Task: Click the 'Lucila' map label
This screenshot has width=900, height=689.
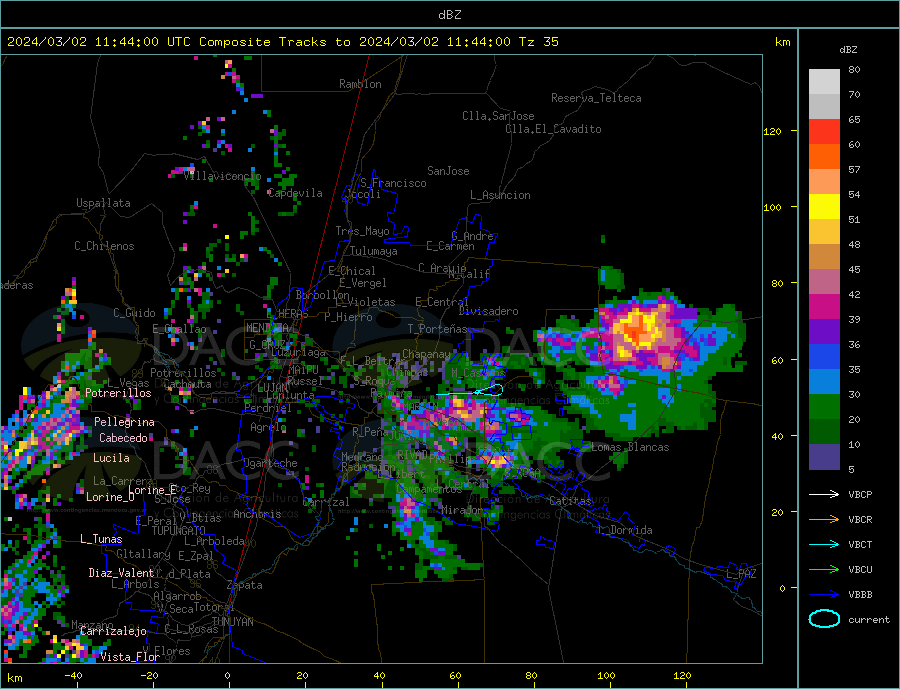Action: pos(111,458)
